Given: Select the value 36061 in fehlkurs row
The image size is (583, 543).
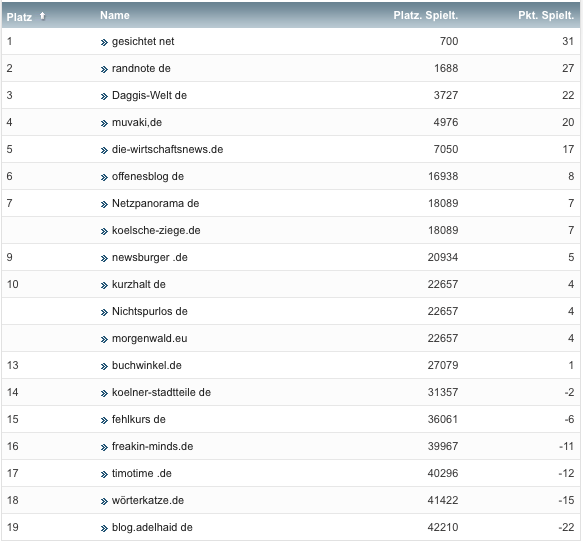Looking at the screenshot, I should tap(443, 419).
